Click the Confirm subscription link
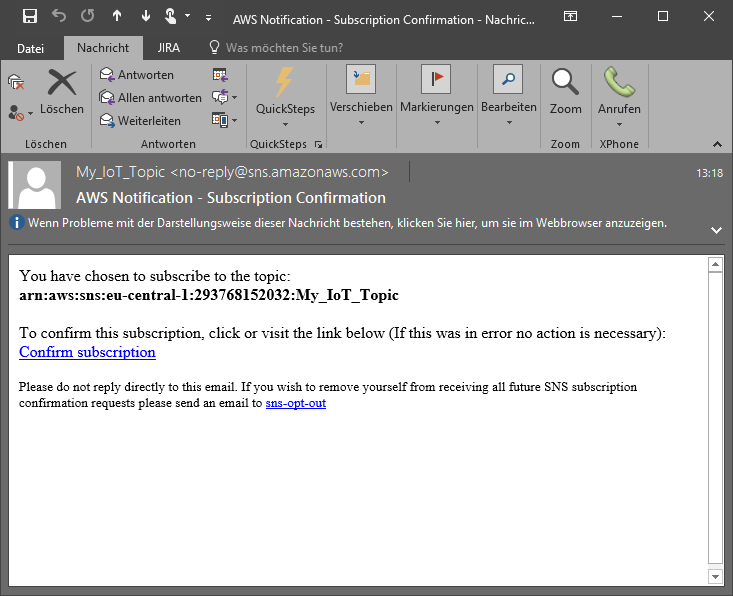This screenshot has width=733, height=596. (x=87, y=352)
